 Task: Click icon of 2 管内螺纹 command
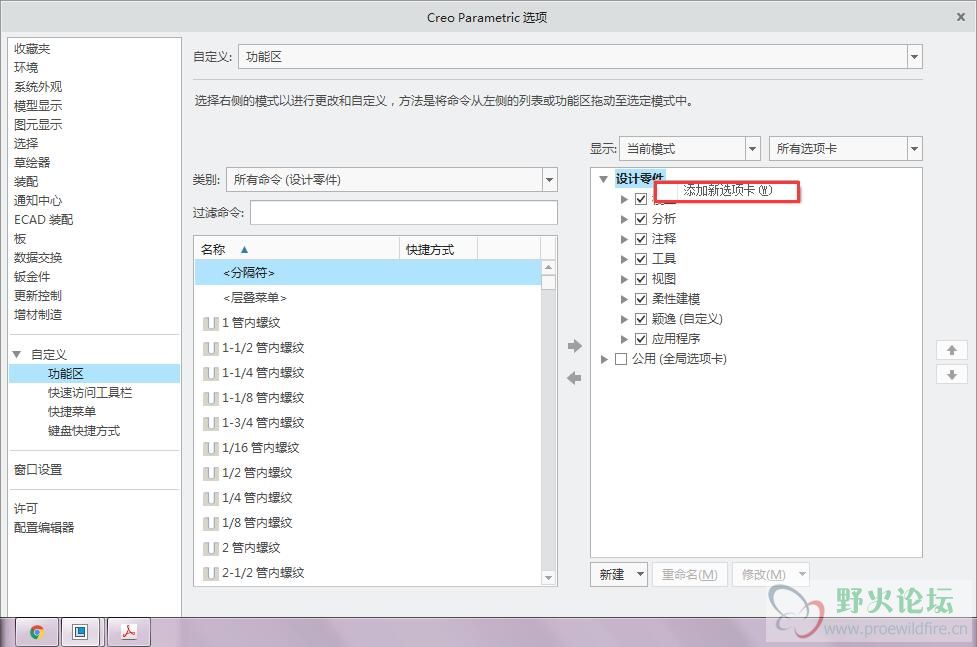point(211,547)
